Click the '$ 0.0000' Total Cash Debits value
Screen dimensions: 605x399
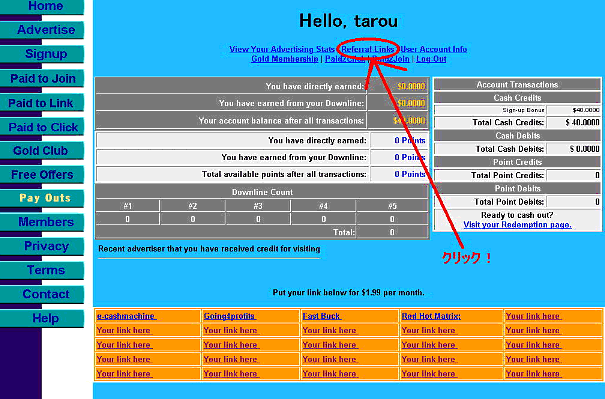click(x=585, y=149)
